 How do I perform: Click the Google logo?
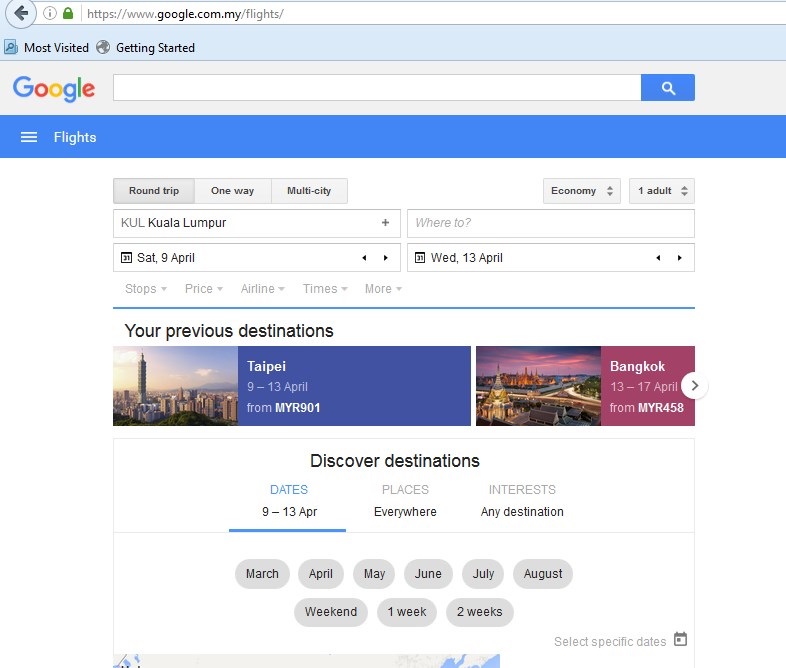[54, 89]
